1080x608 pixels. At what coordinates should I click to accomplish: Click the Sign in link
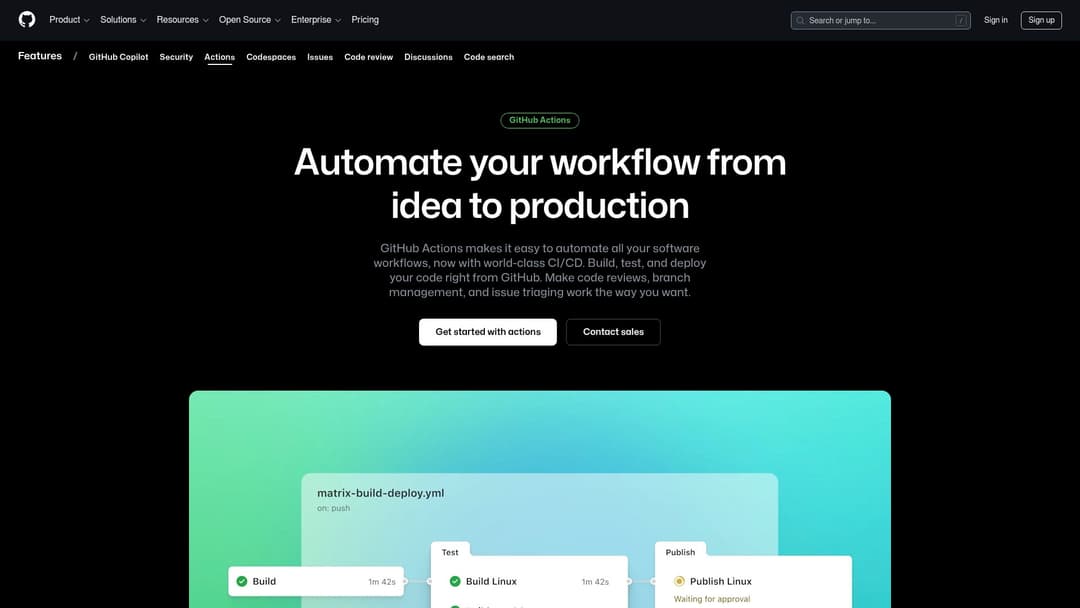[995, 20]
